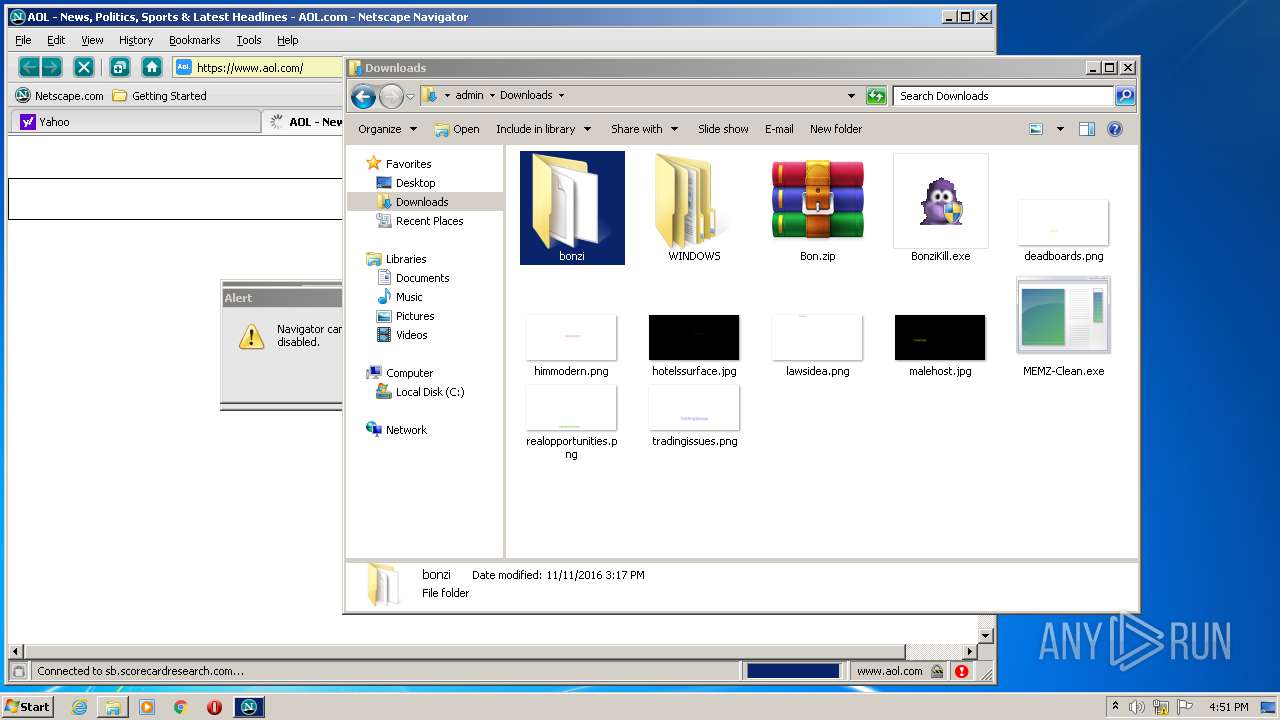Open the Netscape Help menu

288,40
